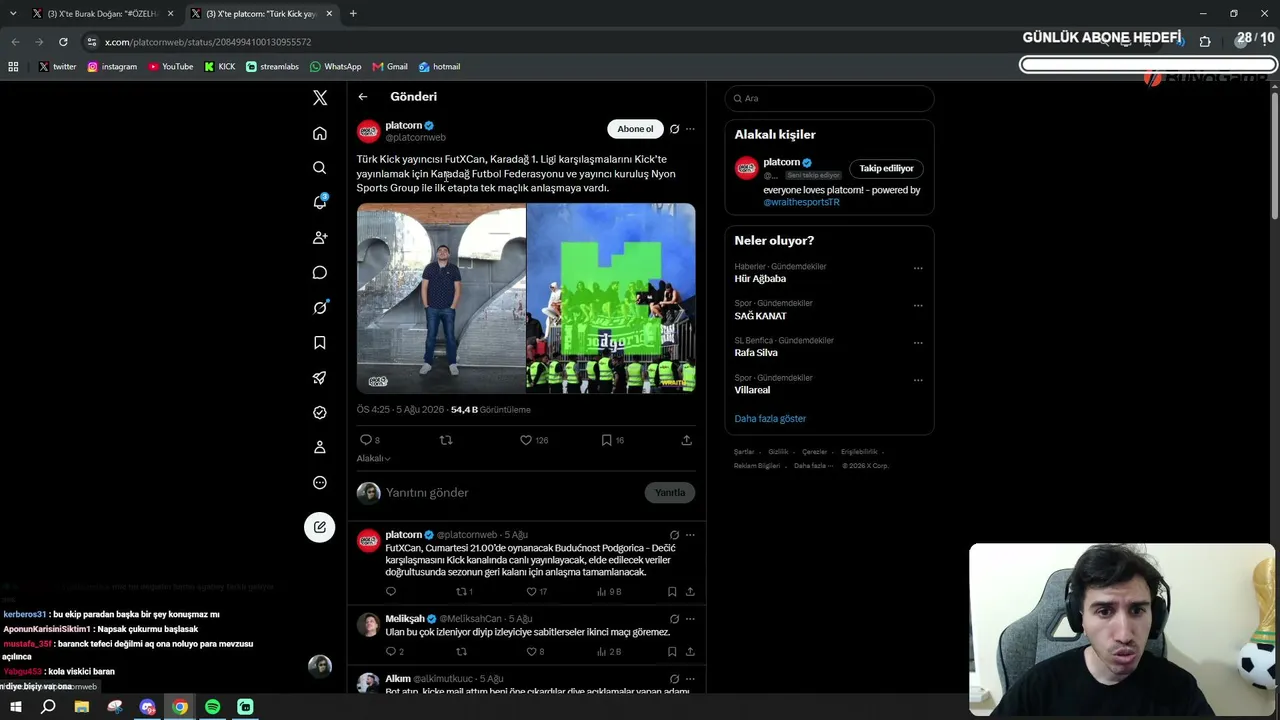Open Explore search icon in X sidebar
This screenshot has height=720, width=1280.
[320, 168]
